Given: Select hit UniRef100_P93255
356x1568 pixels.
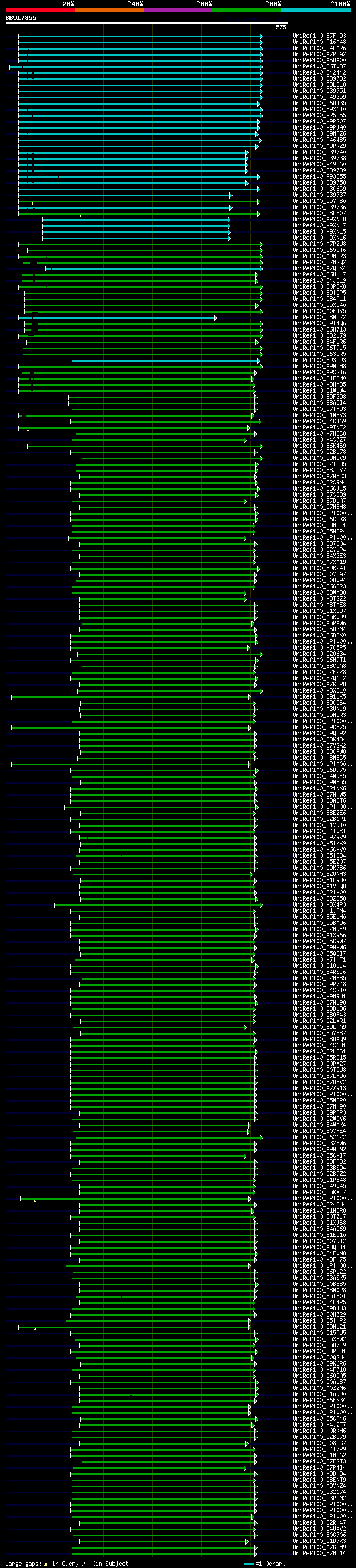Looking at the screenshot, I should click(x=319, y=176).
